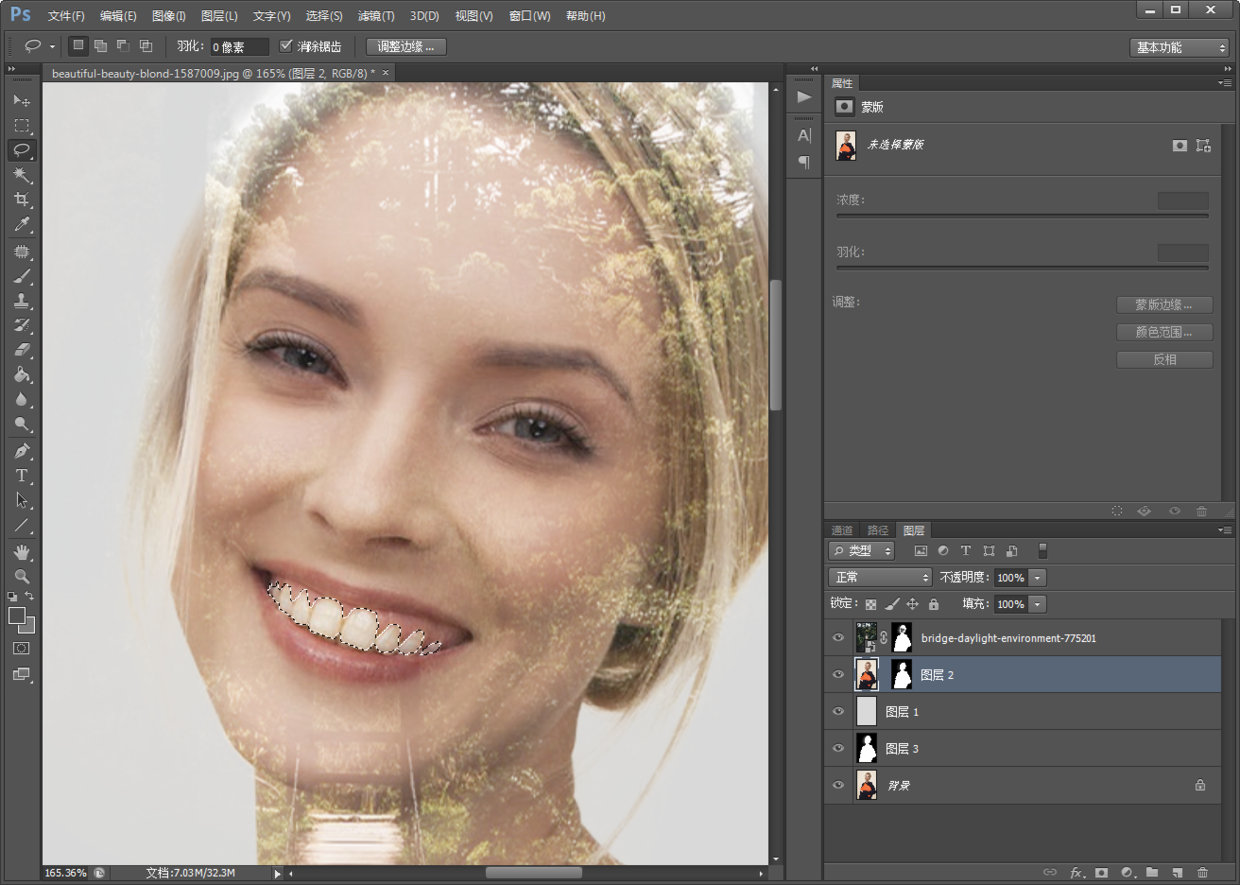Image resolution: width=1240 pixels, height=885 pixels.
Task: Click the add layer mask icon
Action: click(x=1101, y=873)
